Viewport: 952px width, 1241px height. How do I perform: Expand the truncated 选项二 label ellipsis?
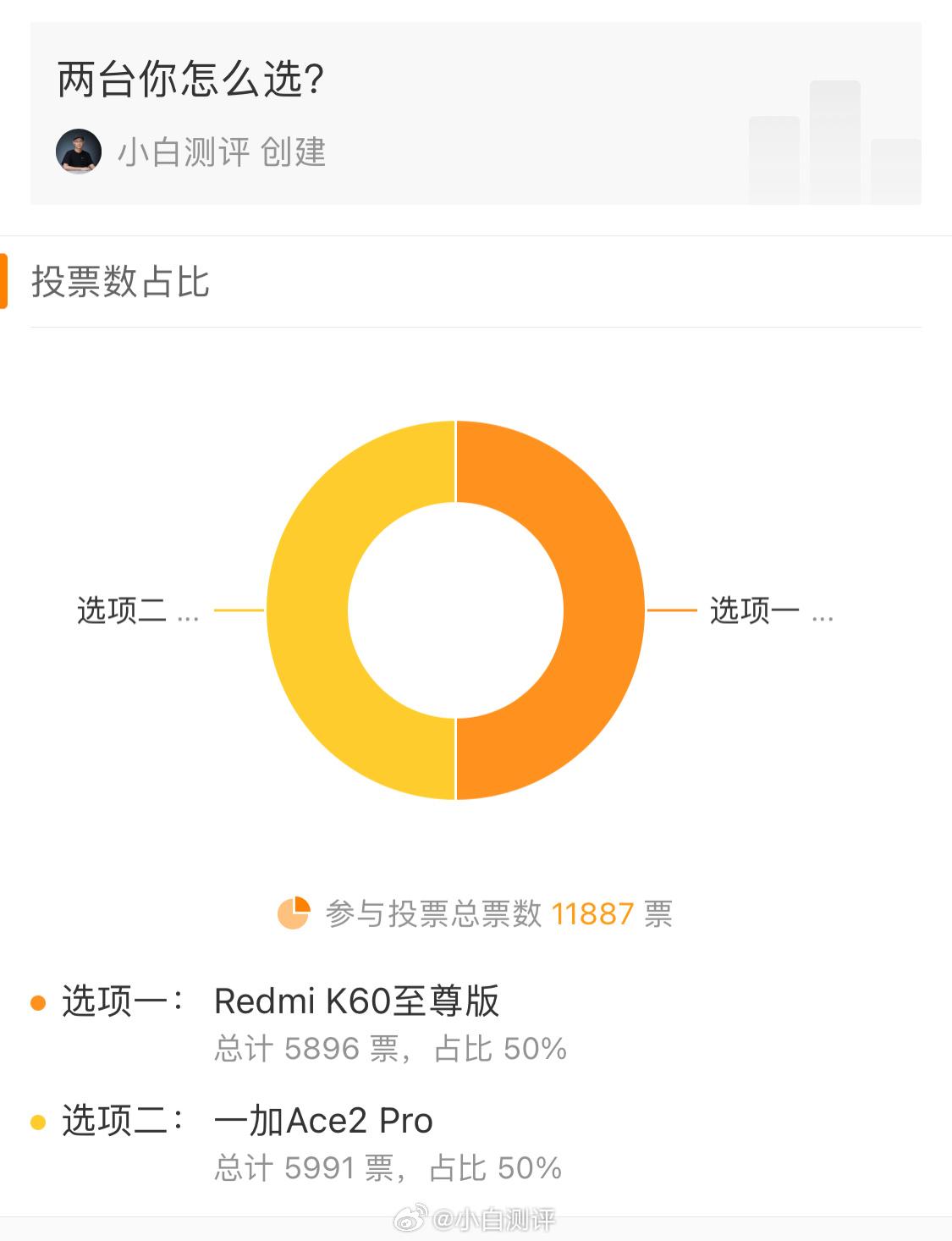[x=188, y=618]
